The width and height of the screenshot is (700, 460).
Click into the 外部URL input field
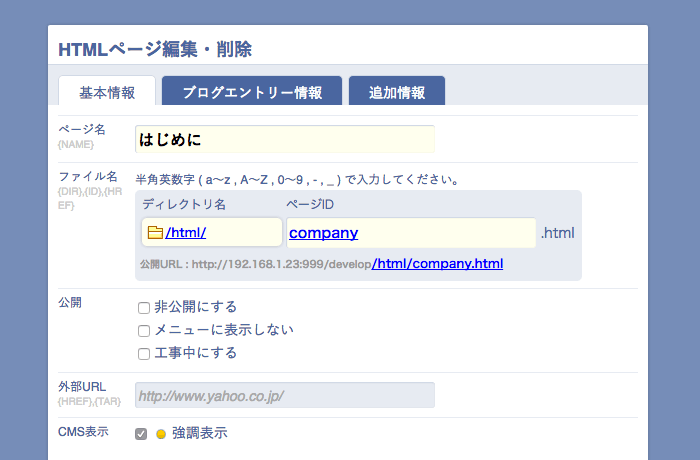coord(285,395)
